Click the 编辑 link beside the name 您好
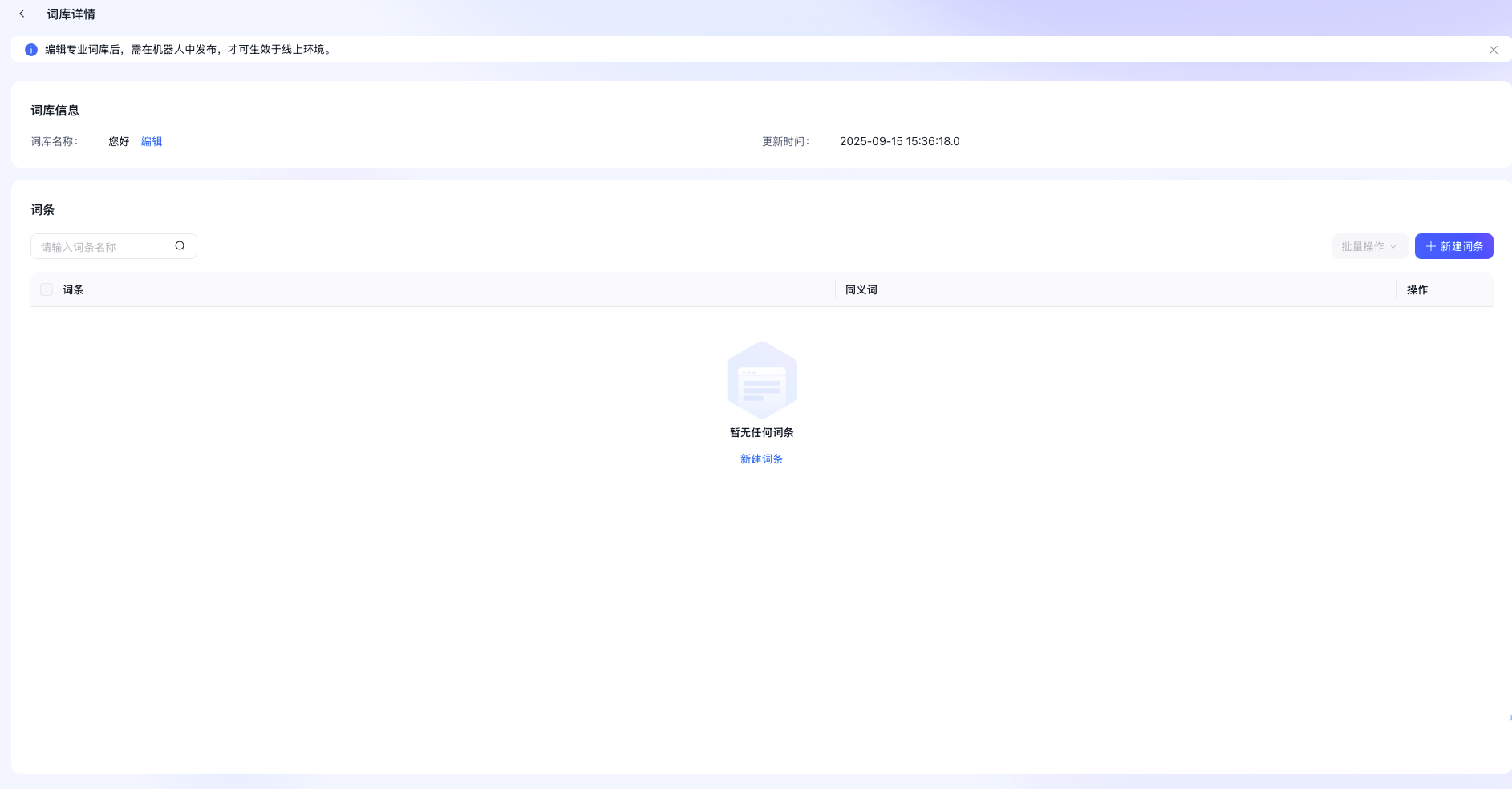The width and height of the screenshot is (1512, 789). click(152, 142)
